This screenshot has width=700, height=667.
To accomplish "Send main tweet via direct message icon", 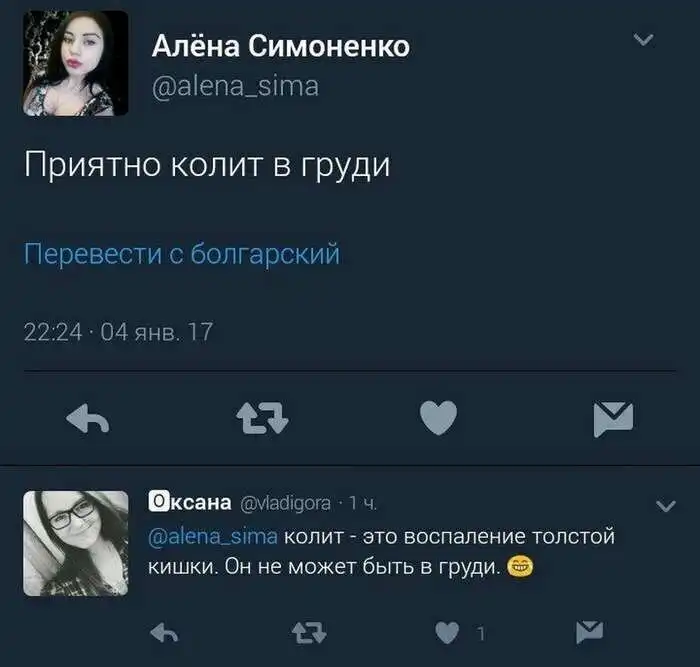I will click(613, 419).
